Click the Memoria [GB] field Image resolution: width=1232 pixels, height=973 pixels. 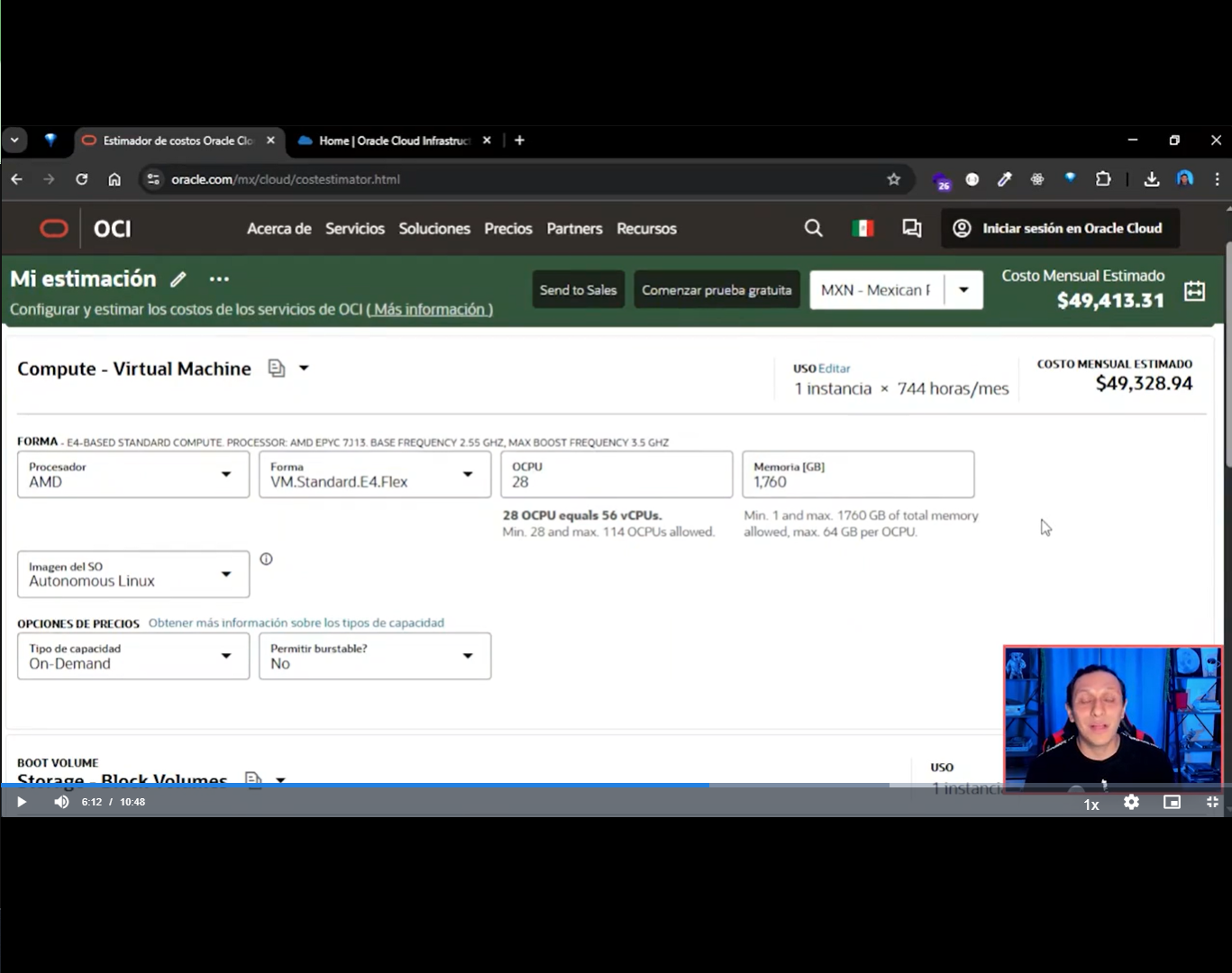[858, 475]
